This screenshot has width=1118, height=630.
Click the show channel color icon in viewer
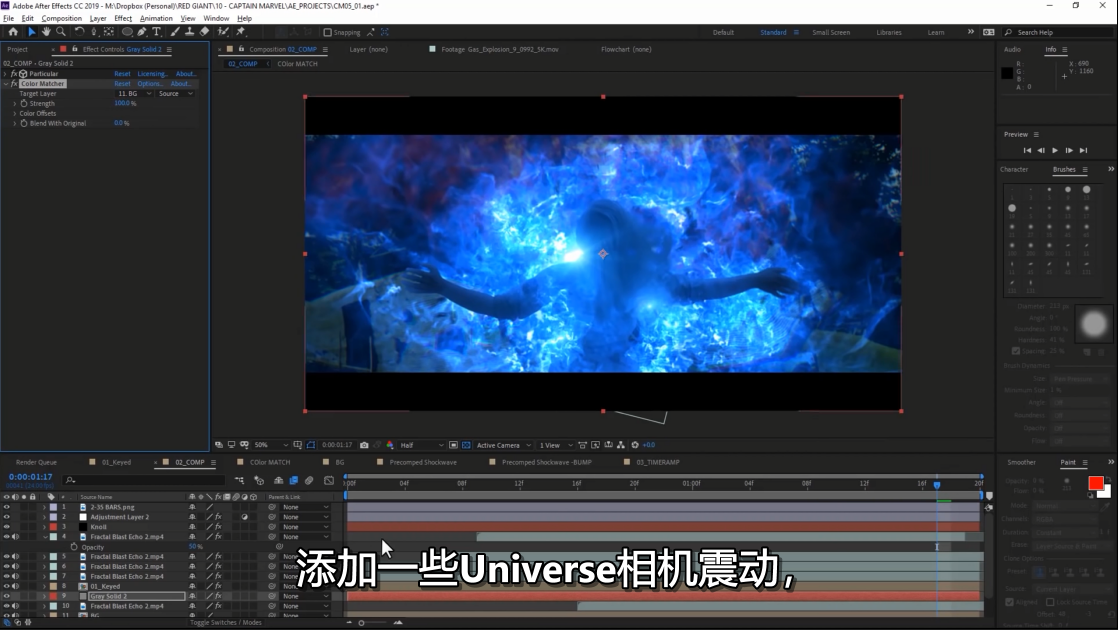coord(389,445)
